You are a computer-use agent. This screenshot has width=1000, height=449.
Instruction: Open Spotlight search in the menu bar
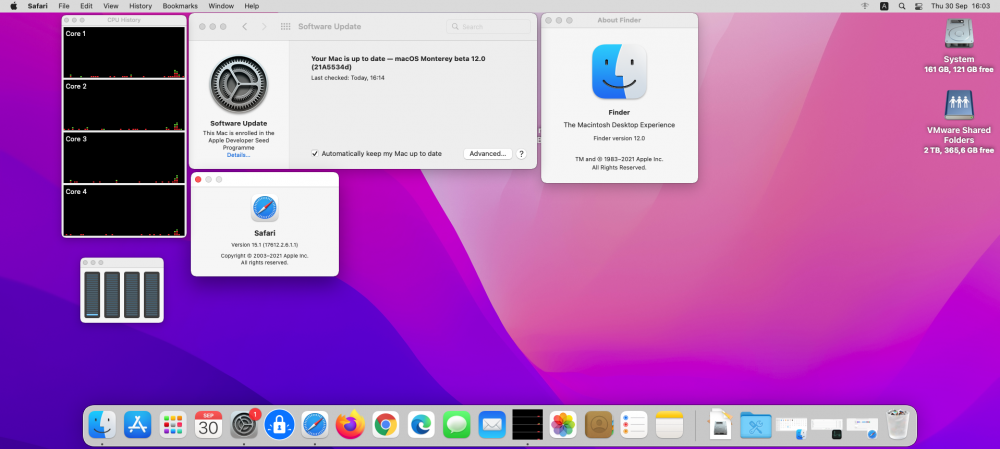[x=902, y=6]
